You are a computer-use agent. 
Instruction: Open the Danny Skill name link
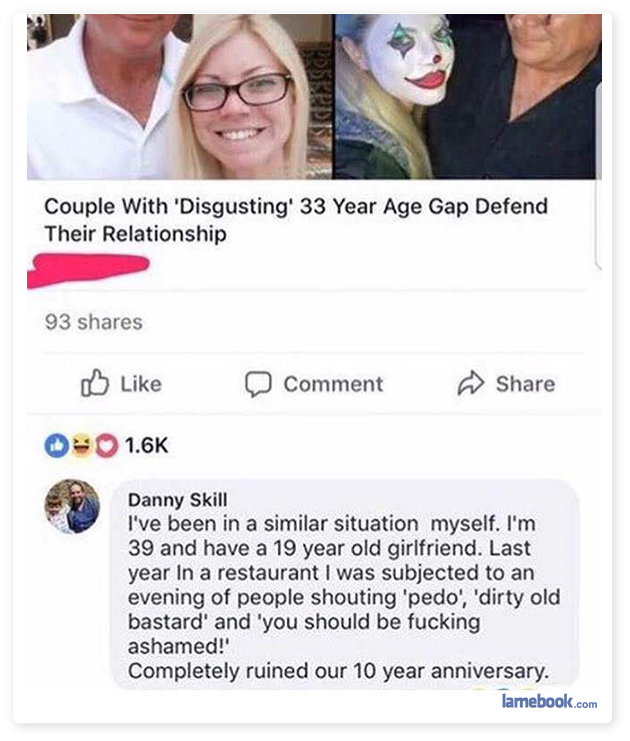point(178,500)
